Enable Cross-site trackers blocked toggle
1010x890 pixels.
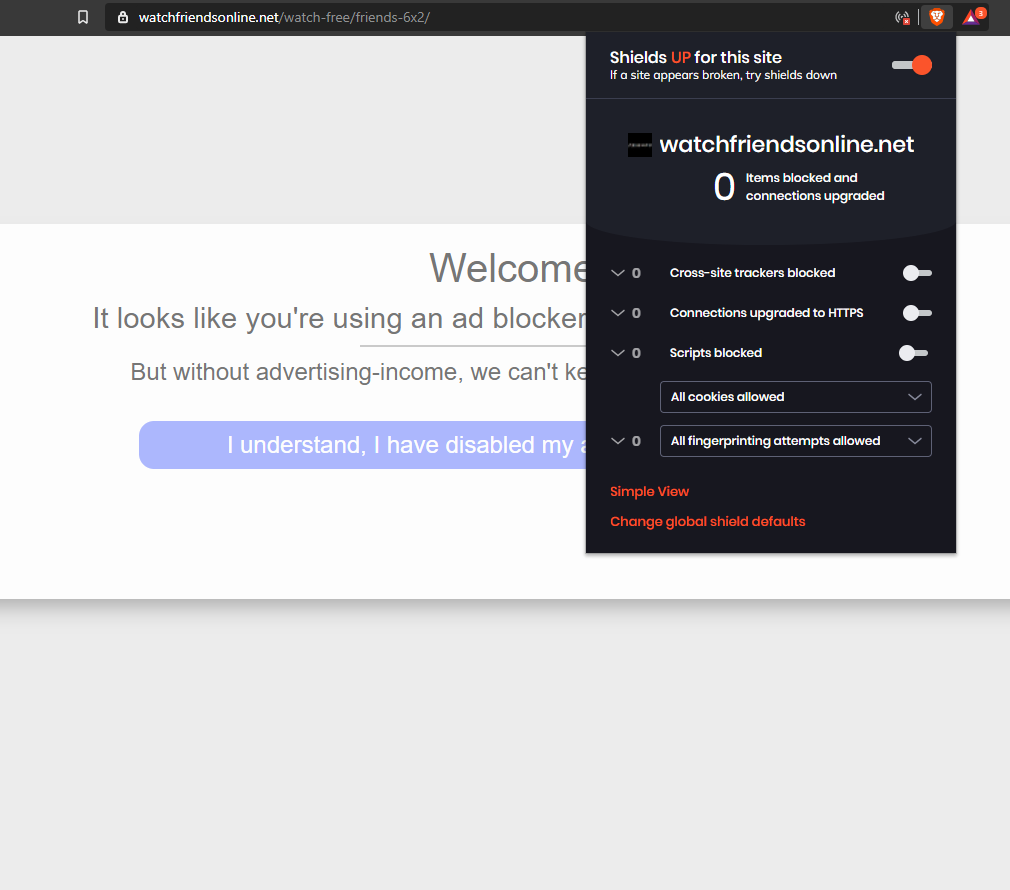click(917, 273)
